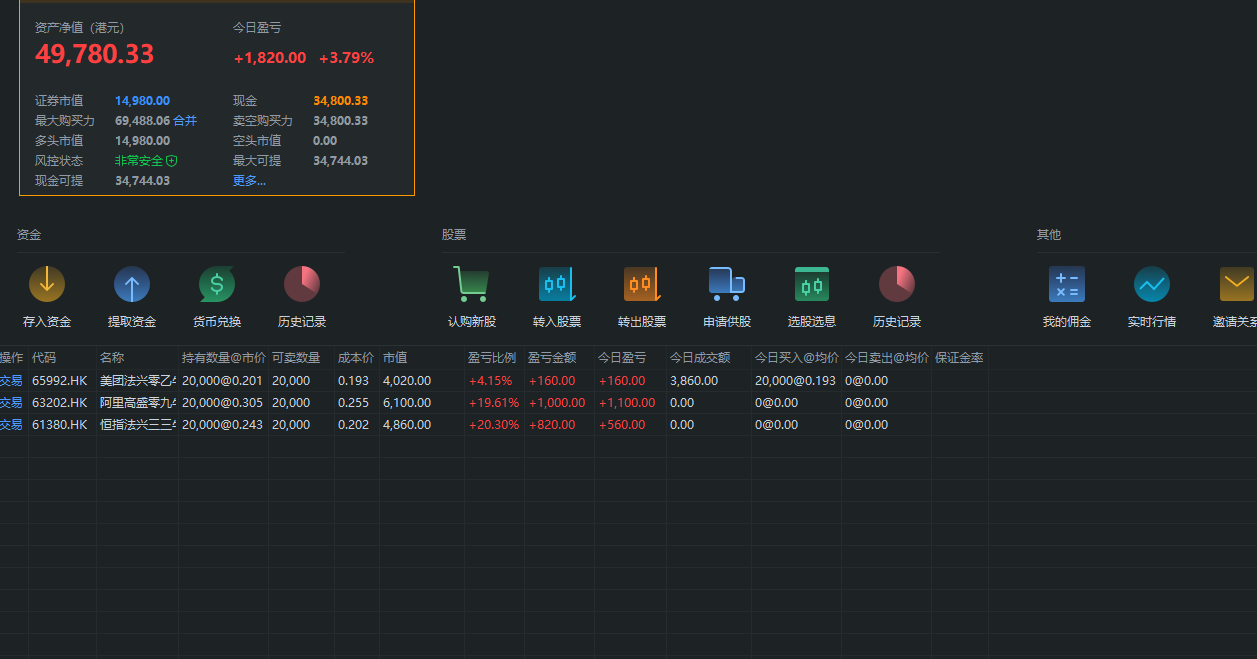
Task: Open the 申请供股 icon
Action: [x=727, y=285]
